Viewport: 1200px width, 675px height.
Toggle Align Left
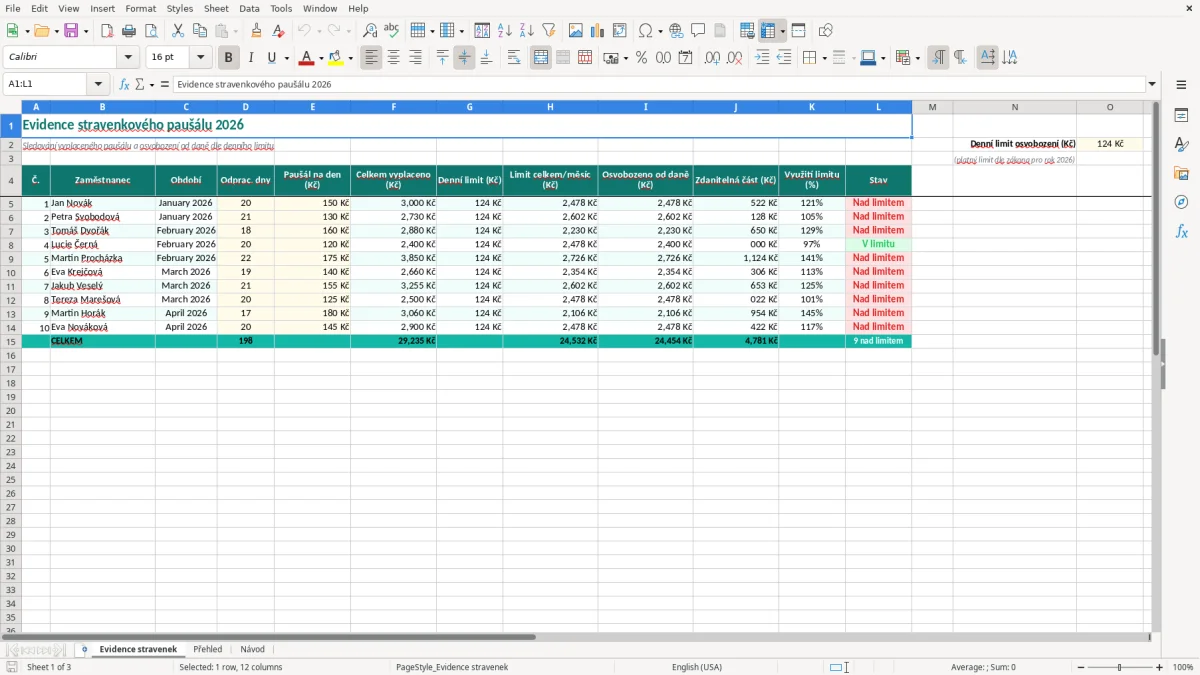372,58
